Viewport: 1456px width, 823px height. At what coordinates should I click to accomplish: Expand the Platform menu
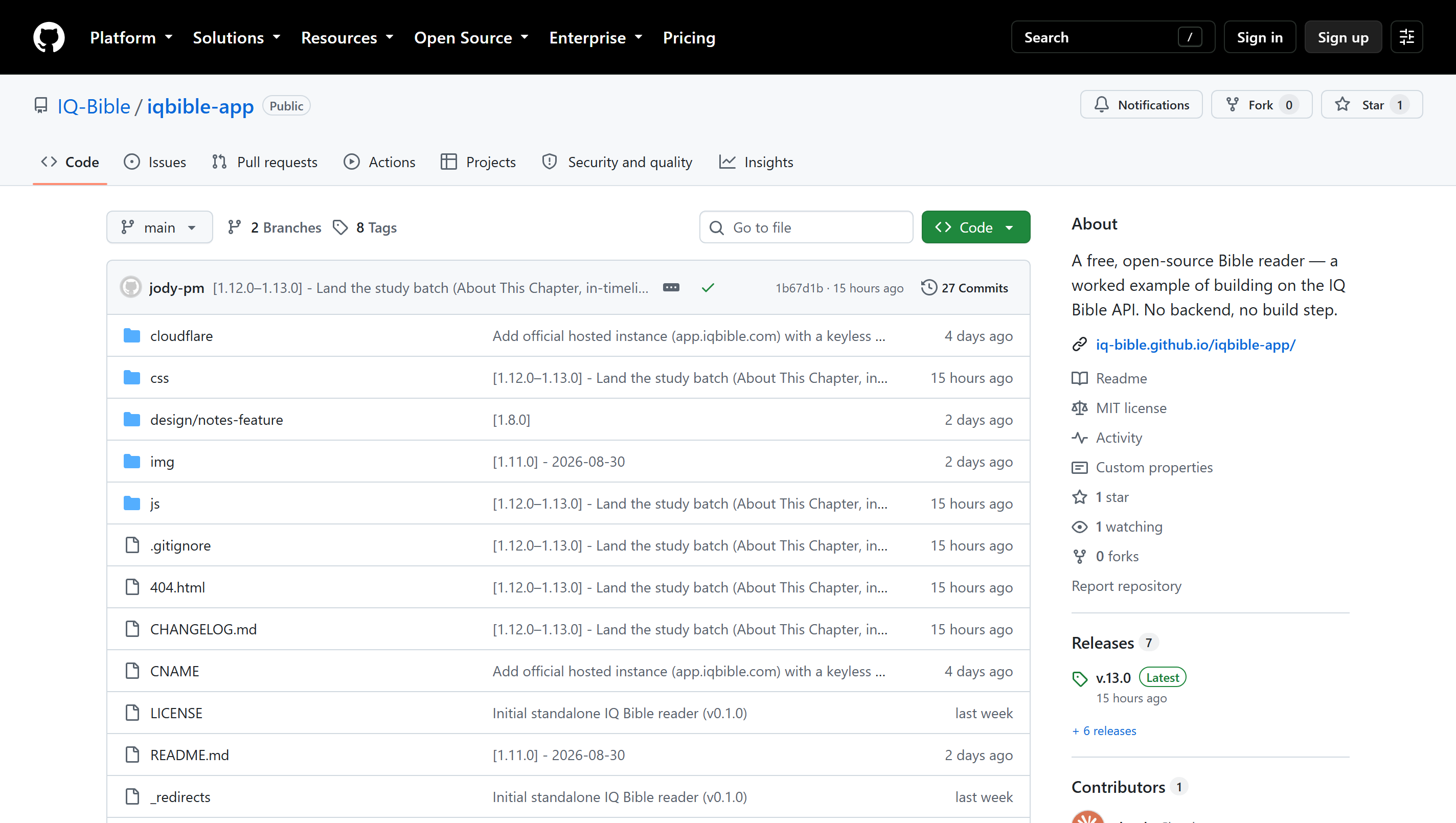pos(131,37)
